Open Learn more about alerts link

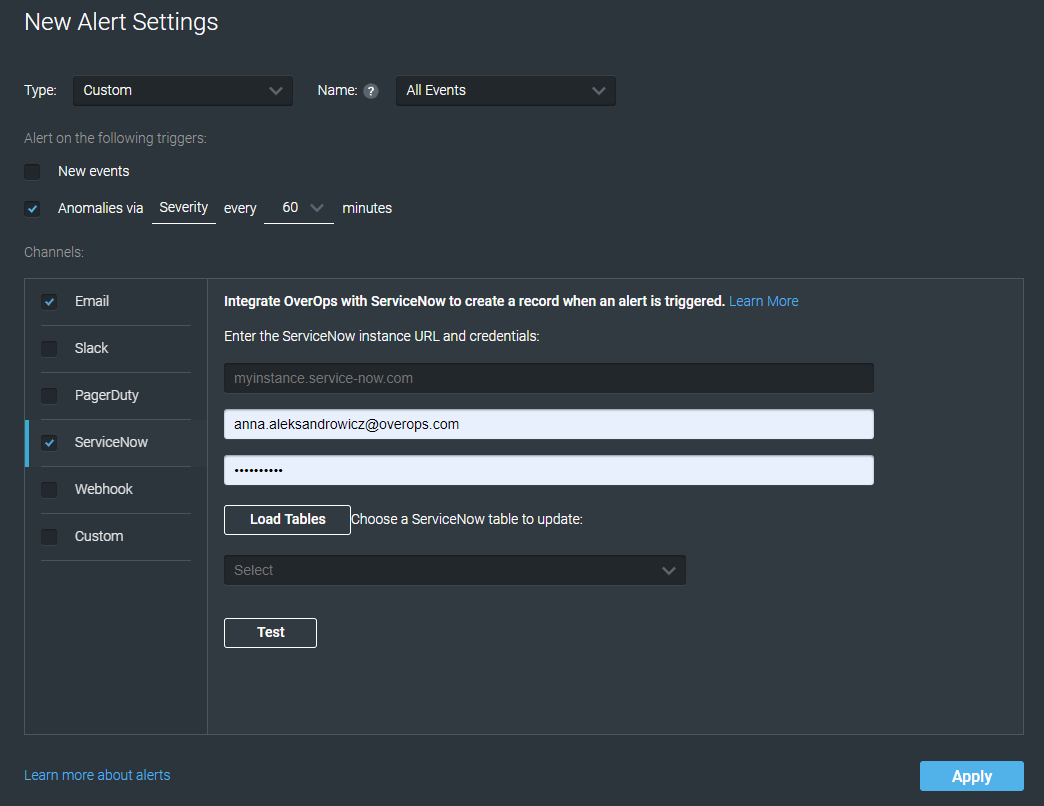point(97,775)
